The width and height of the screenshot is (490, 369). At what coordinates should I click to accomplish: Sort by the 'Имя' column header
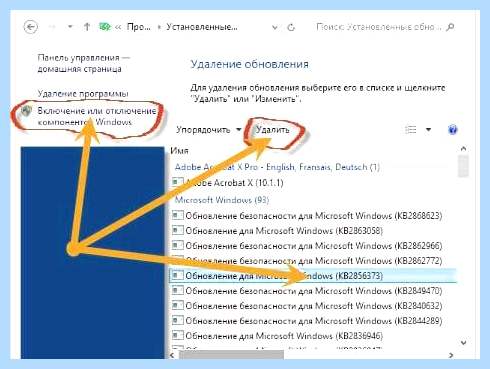coord(179,151)
